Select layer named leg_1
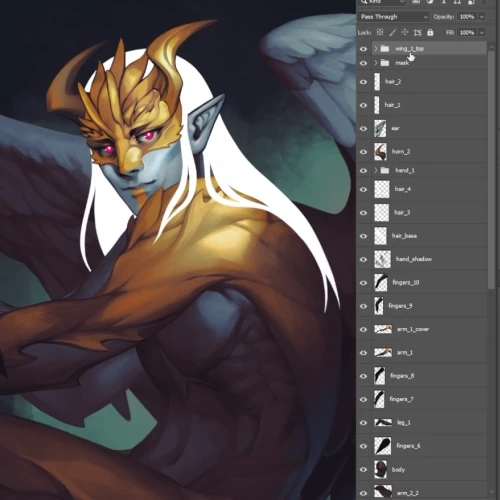This screenshot has height=500, width=500. [x=403, y=423]
